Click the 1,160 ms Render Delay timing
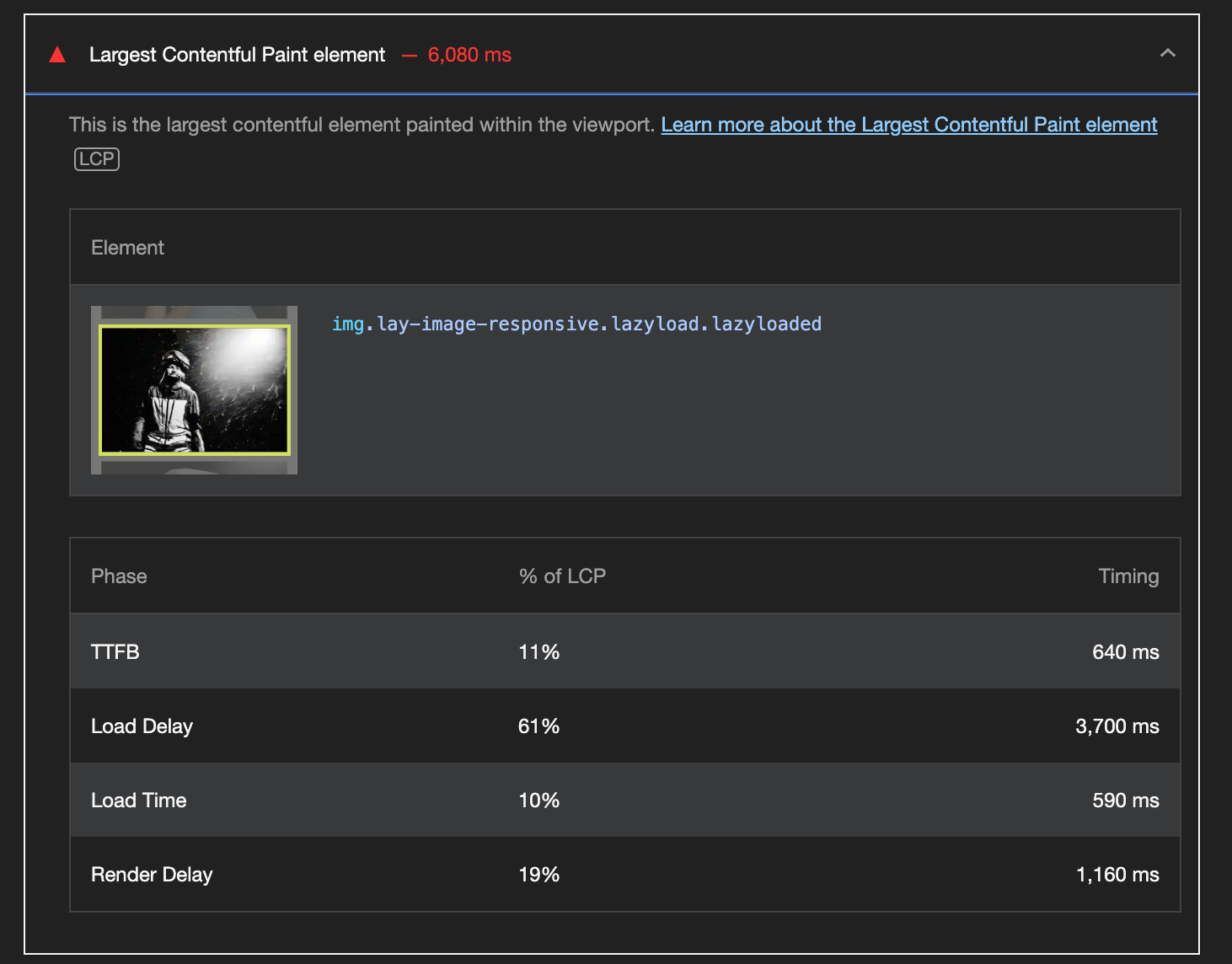The width and height of the screenshot is (1232, 964). [1117, 875]
